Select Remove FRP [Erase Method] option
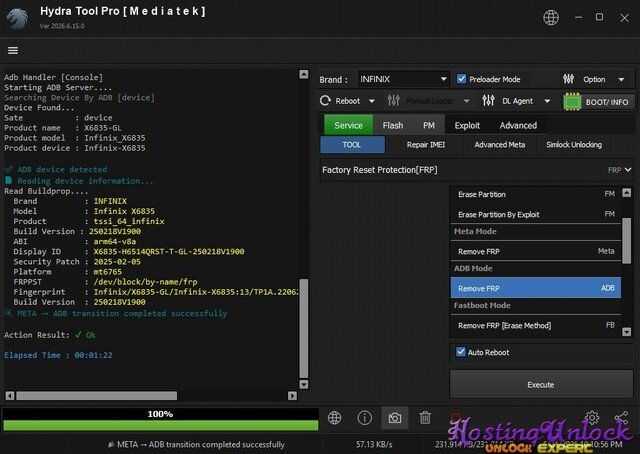This screenshot has height=454, width=640. pyautogui.click(x=536, y=325)
